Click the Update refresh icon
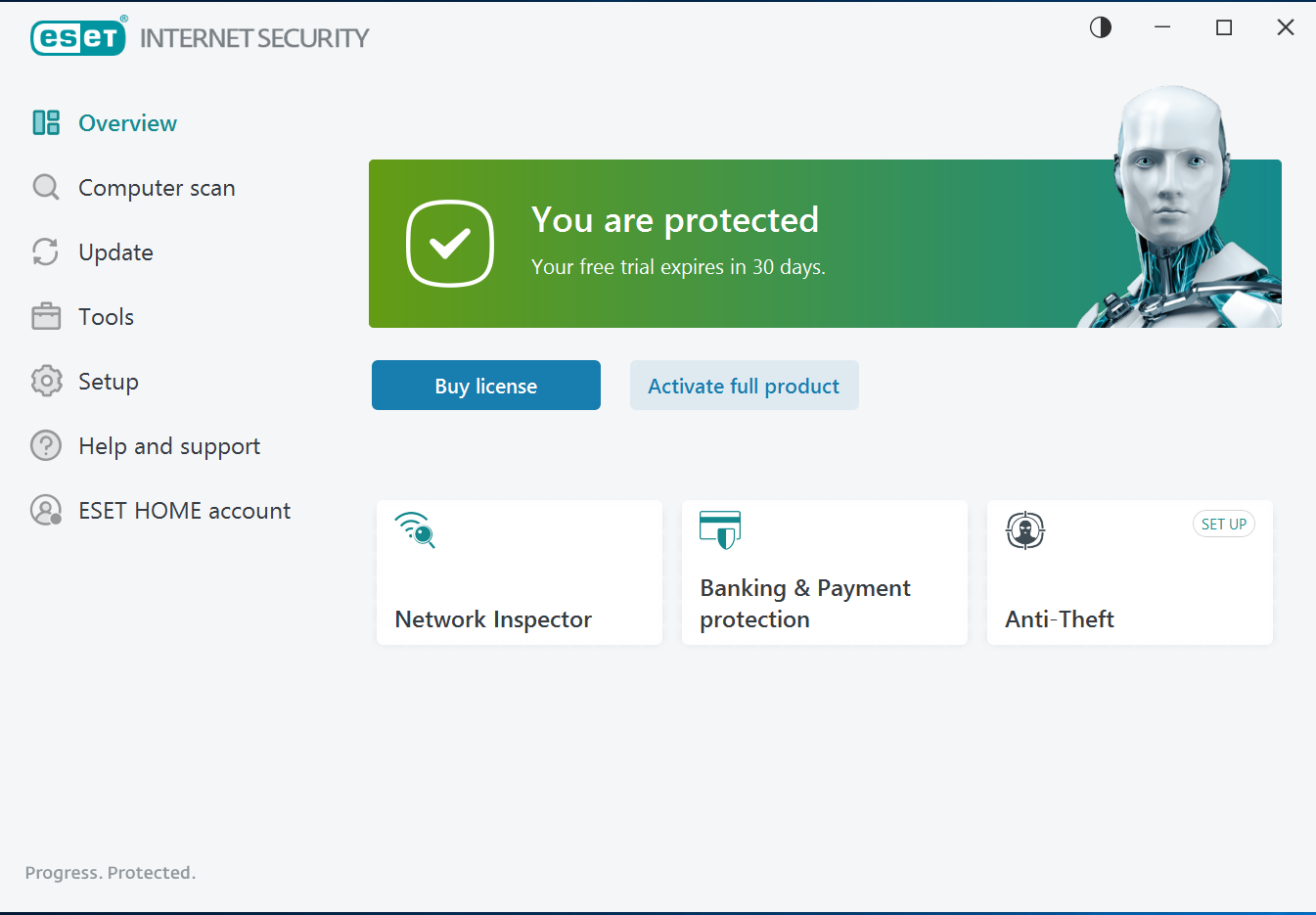Viewport: 1316px width, 915px height. click(45, 252)
